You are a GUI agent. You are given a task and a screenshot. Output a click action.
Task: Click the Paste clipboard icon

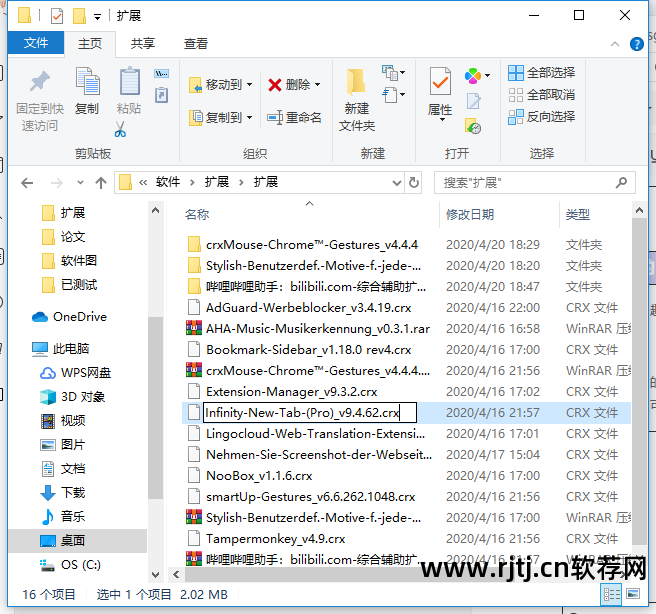click(129, 81)
